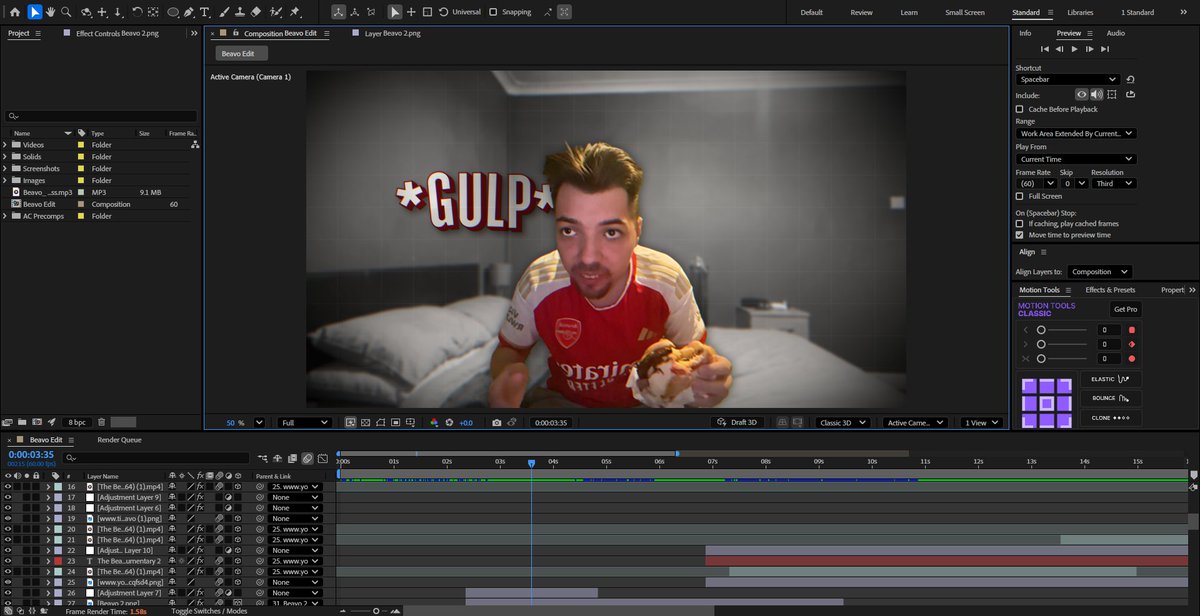Enable Cache Before Playback checkbox

click(x=1019, y=109)
